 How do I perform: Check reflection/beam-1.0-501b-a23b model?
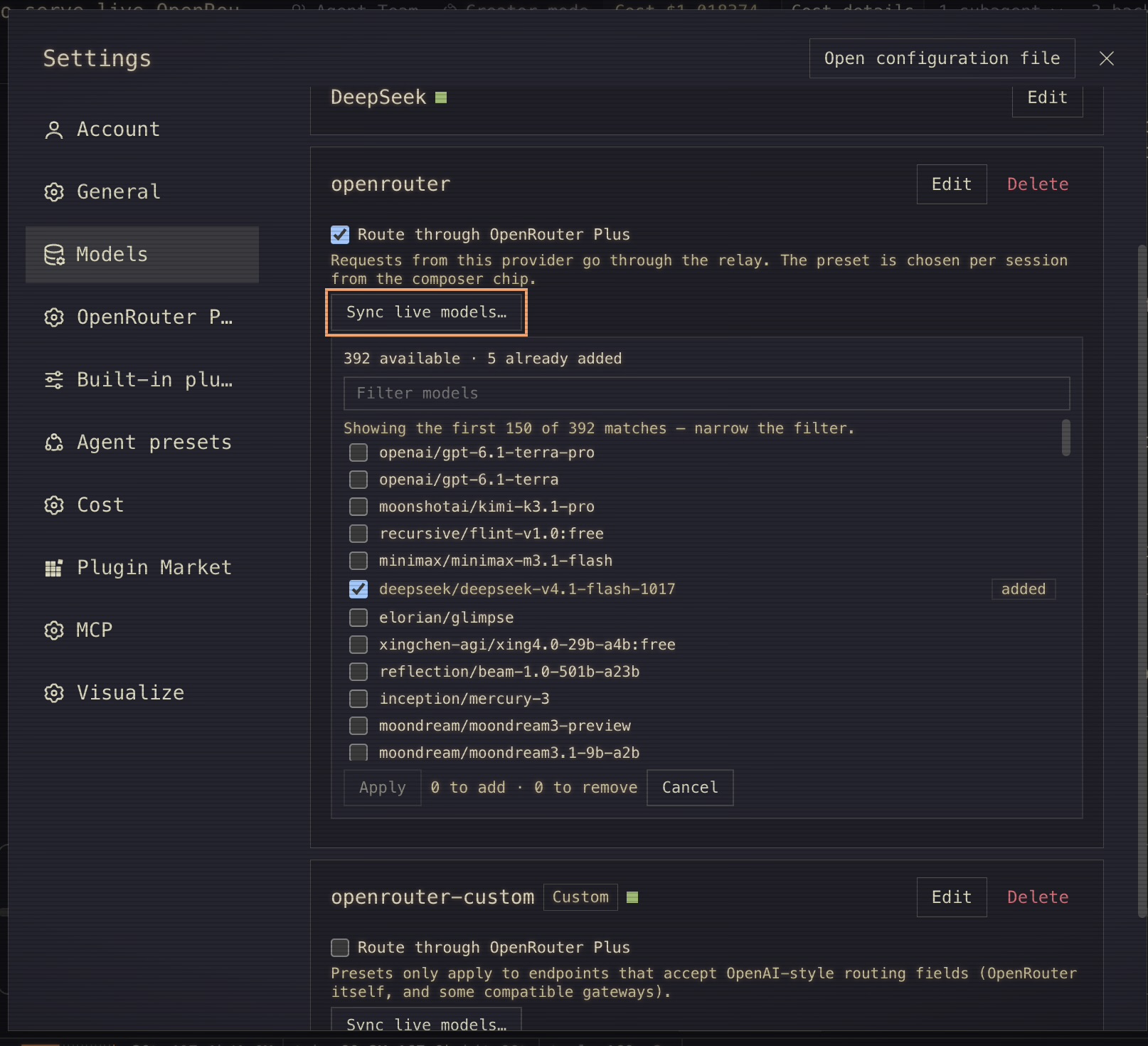tap(358, 672)
